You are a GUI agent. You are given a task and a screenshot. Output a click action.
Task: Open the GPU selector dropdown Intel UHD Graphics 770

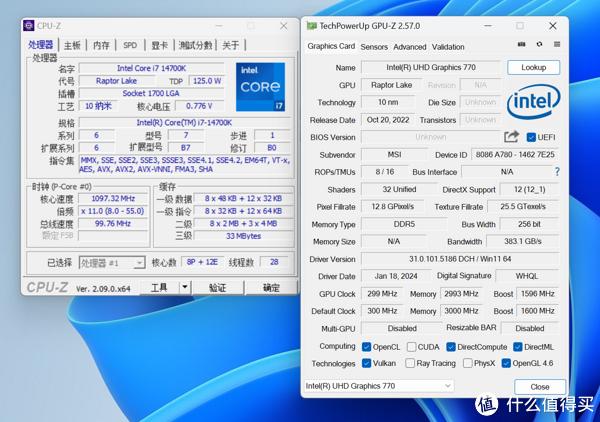coord(378,386)
